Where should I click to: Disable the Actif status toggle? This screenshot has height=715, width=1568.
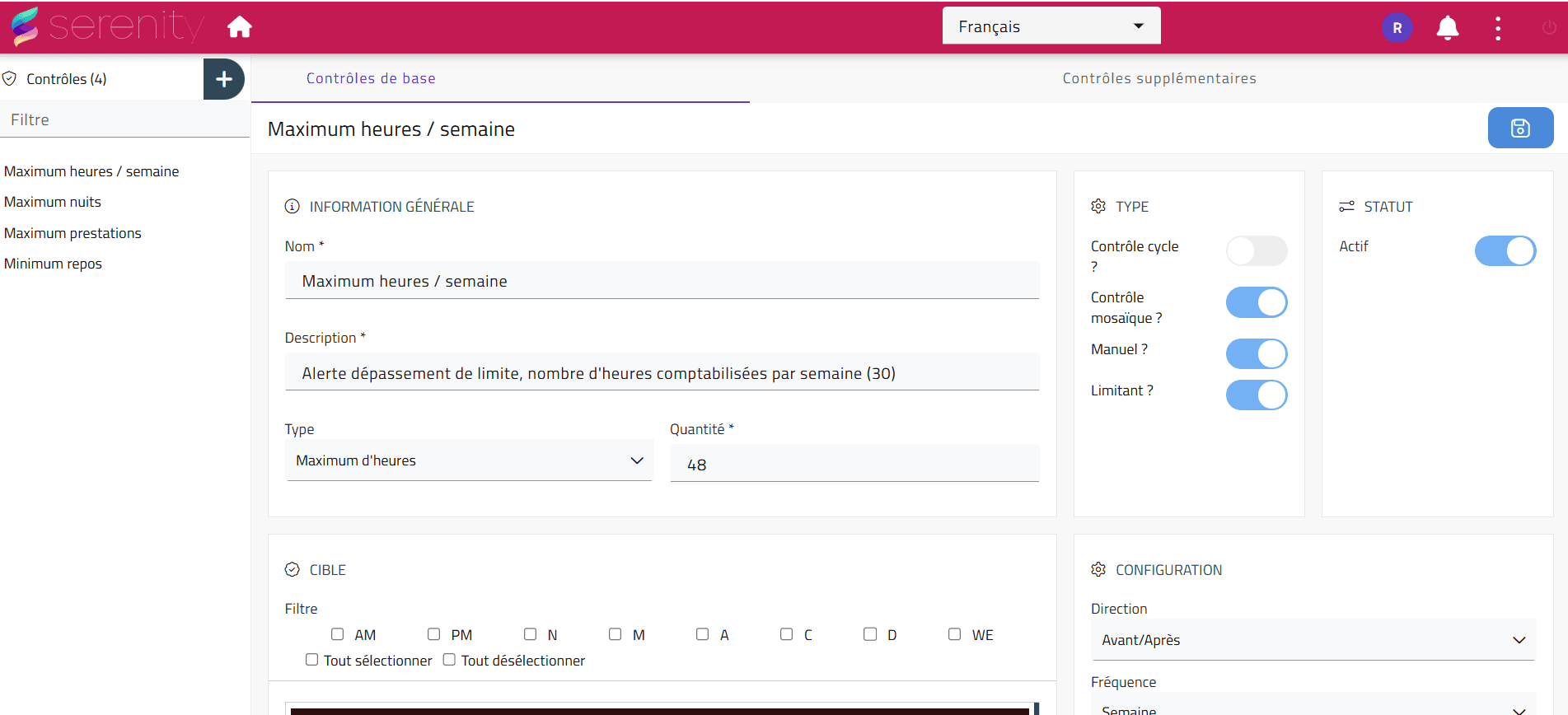pyautogui.click(x=1505, y=251)
